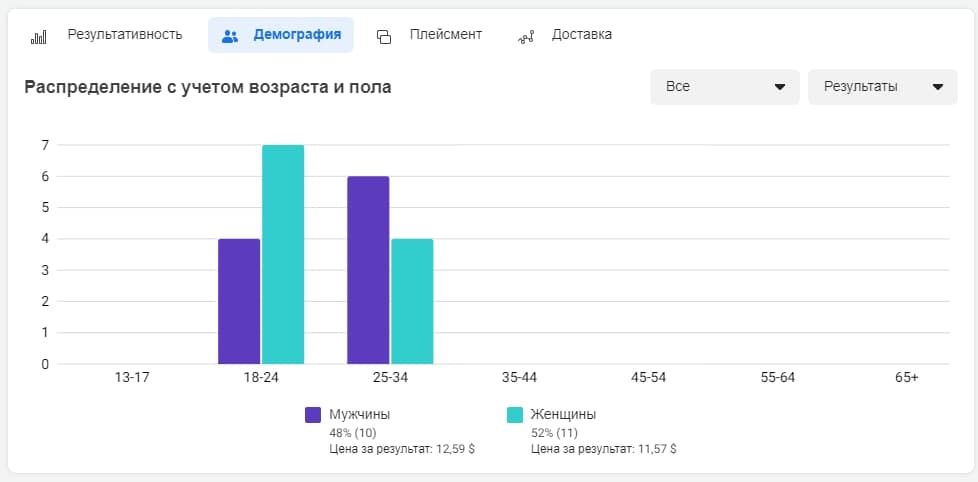Click the 45-54 age axis label
Viewport: 978px width, 482px height.
649,378
